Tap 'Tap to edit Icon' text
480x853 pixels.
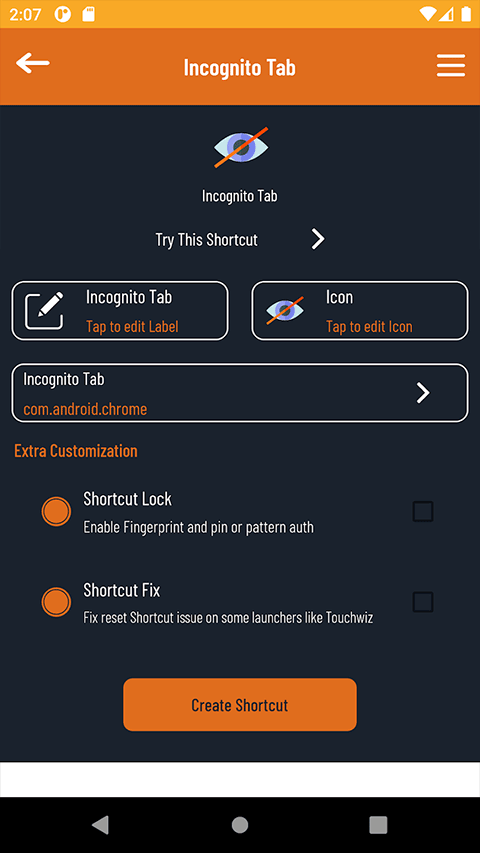[x=369, y=326]
